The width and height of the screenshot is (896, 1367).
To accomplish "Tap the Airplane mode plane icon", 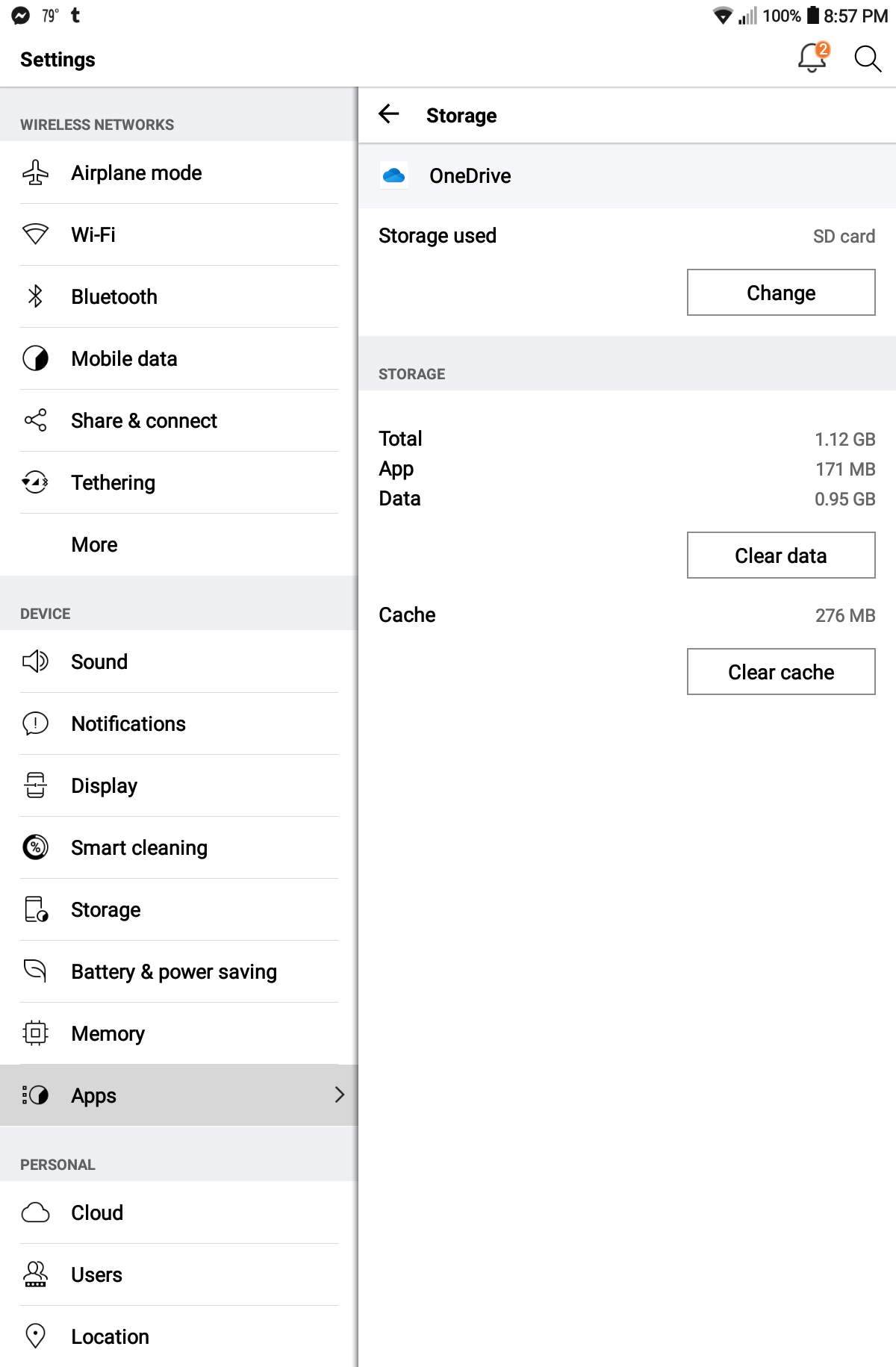I will (35, 172).
